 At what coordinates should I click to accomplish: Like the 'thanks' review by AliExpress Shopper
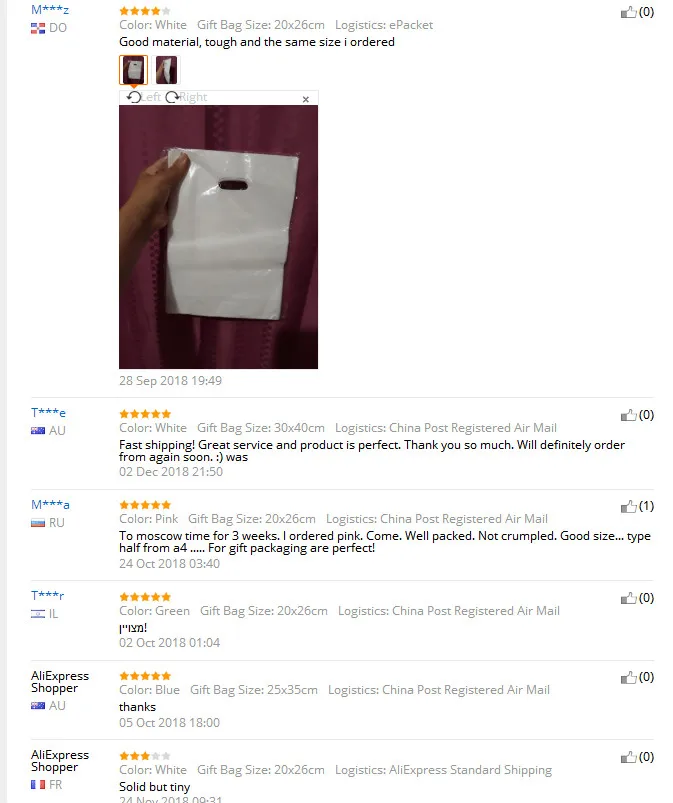(x=628, y=678)
